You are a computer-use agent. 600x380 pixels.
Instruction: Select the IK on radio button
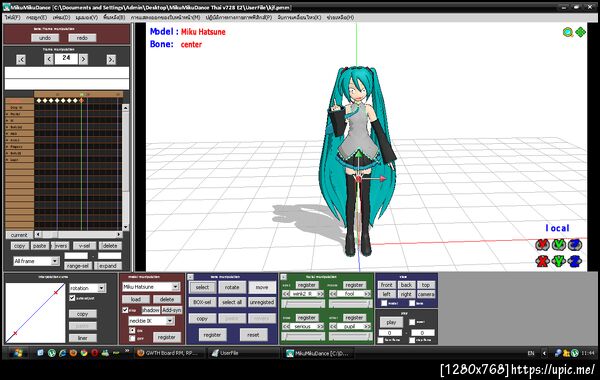[132, 330]
